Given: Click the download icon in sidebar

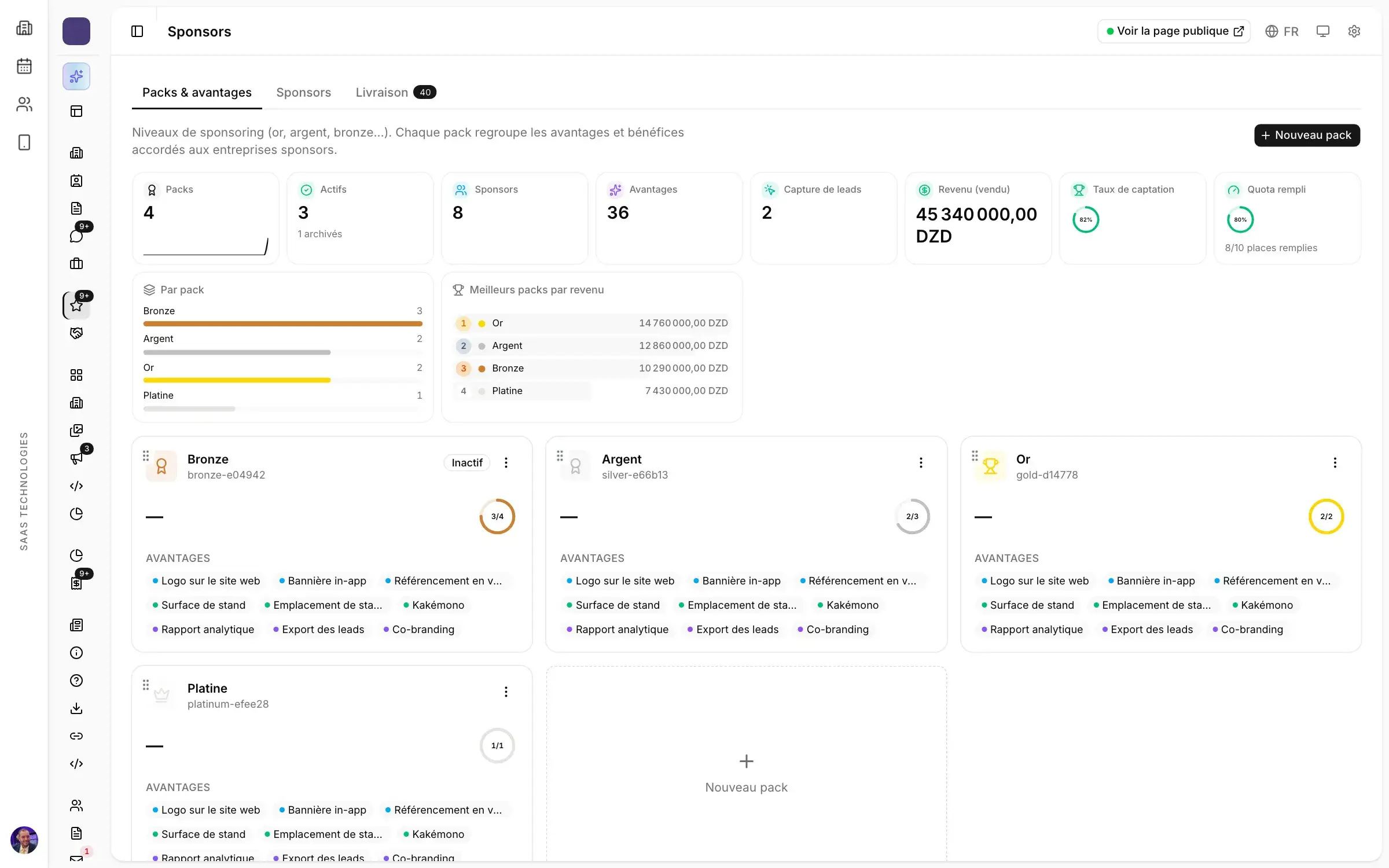Looking at the screenshot, I should (76, 708).
